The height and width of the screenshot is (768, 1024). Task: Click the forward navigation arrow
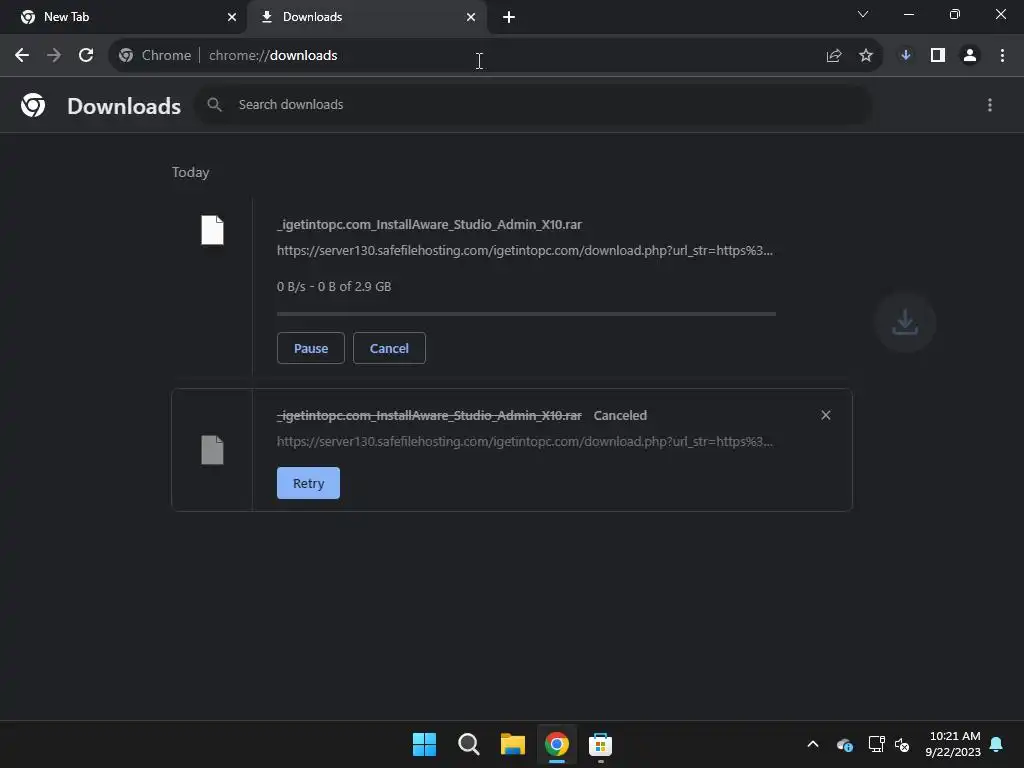pos(54,56)
